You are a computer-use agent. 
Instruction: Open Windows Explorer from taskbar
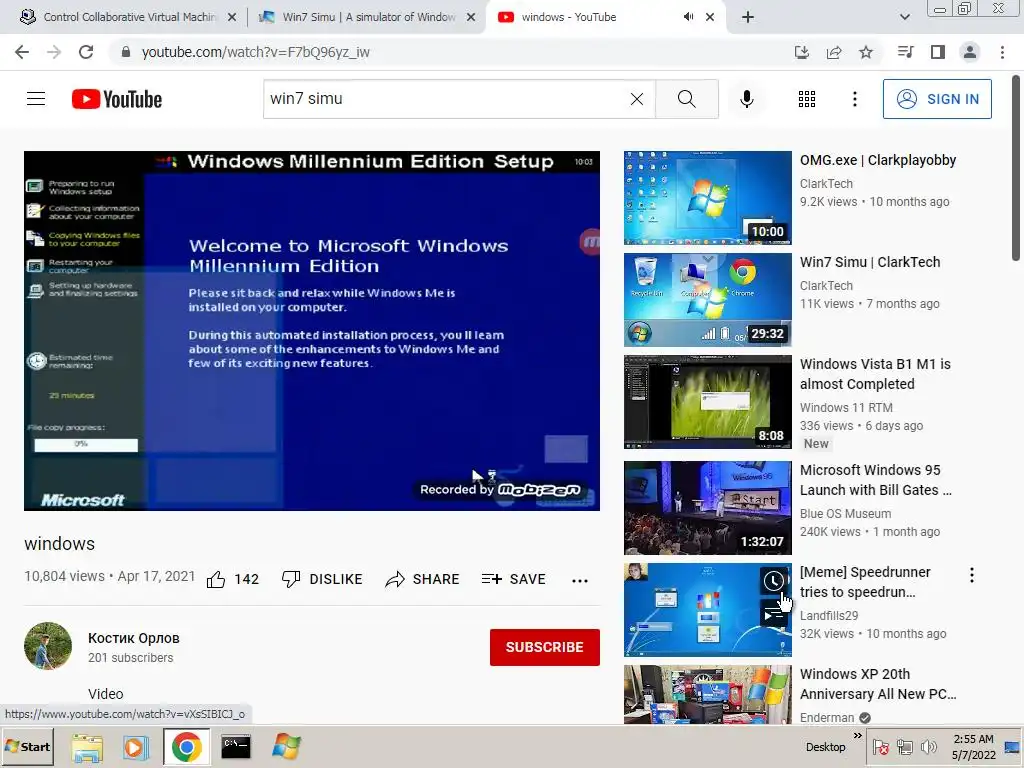coord(87,747)
